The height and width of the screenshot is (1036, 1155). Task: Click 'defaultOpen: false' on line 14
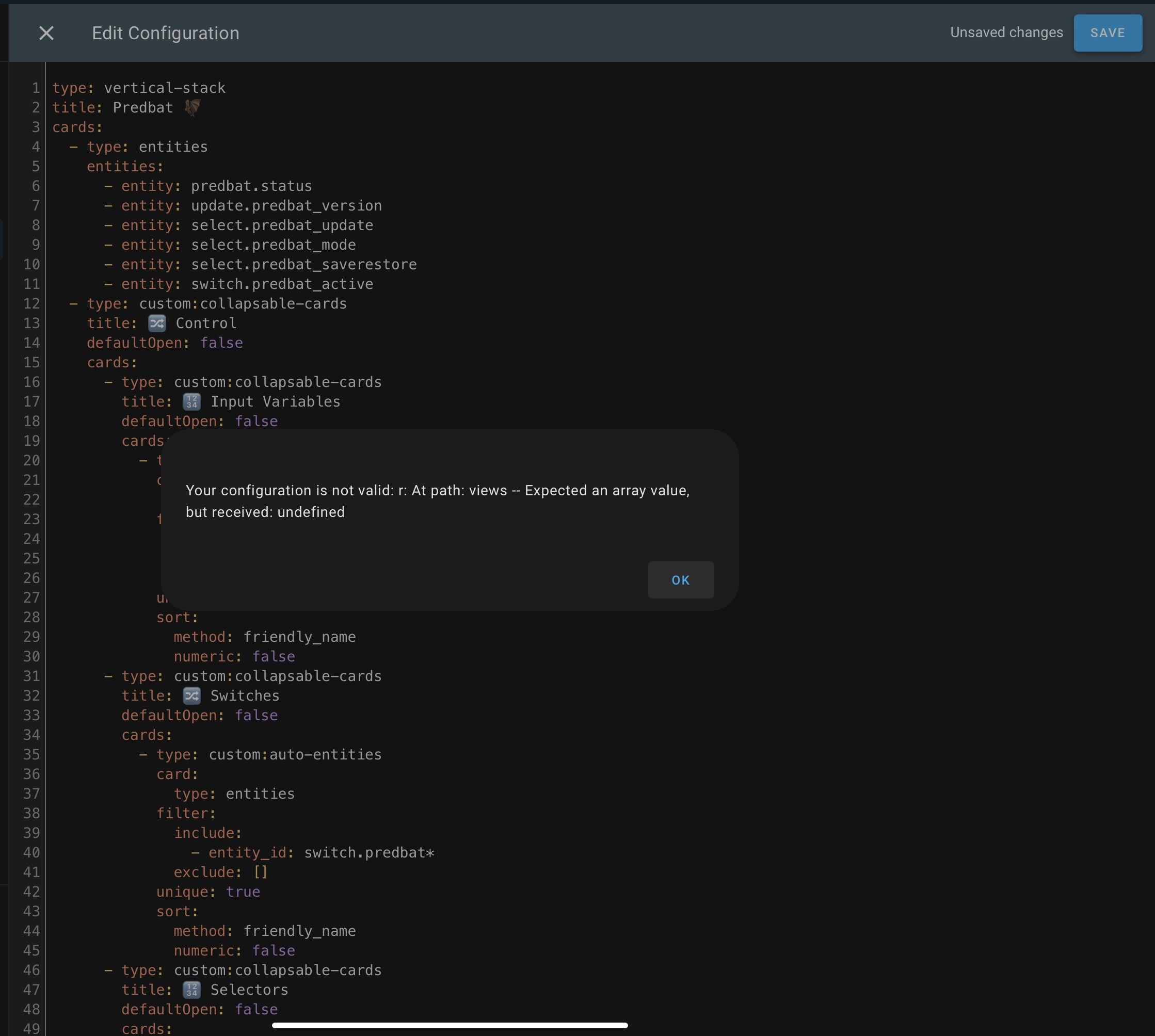click(165, 343)
